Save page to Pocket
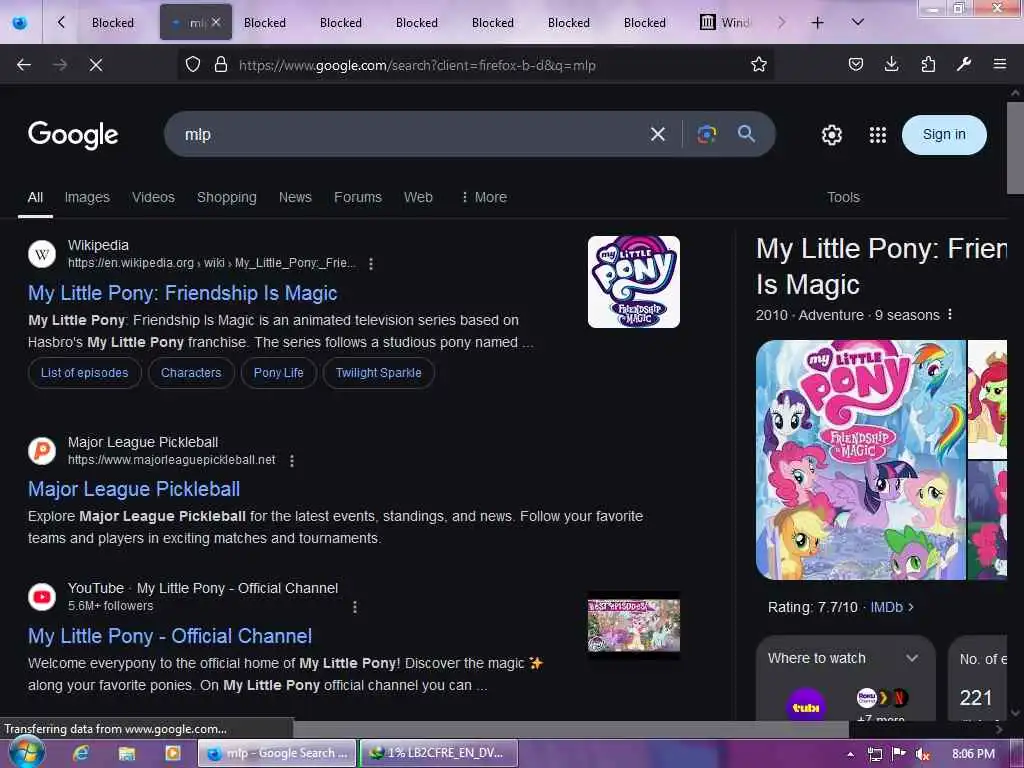 856,65
